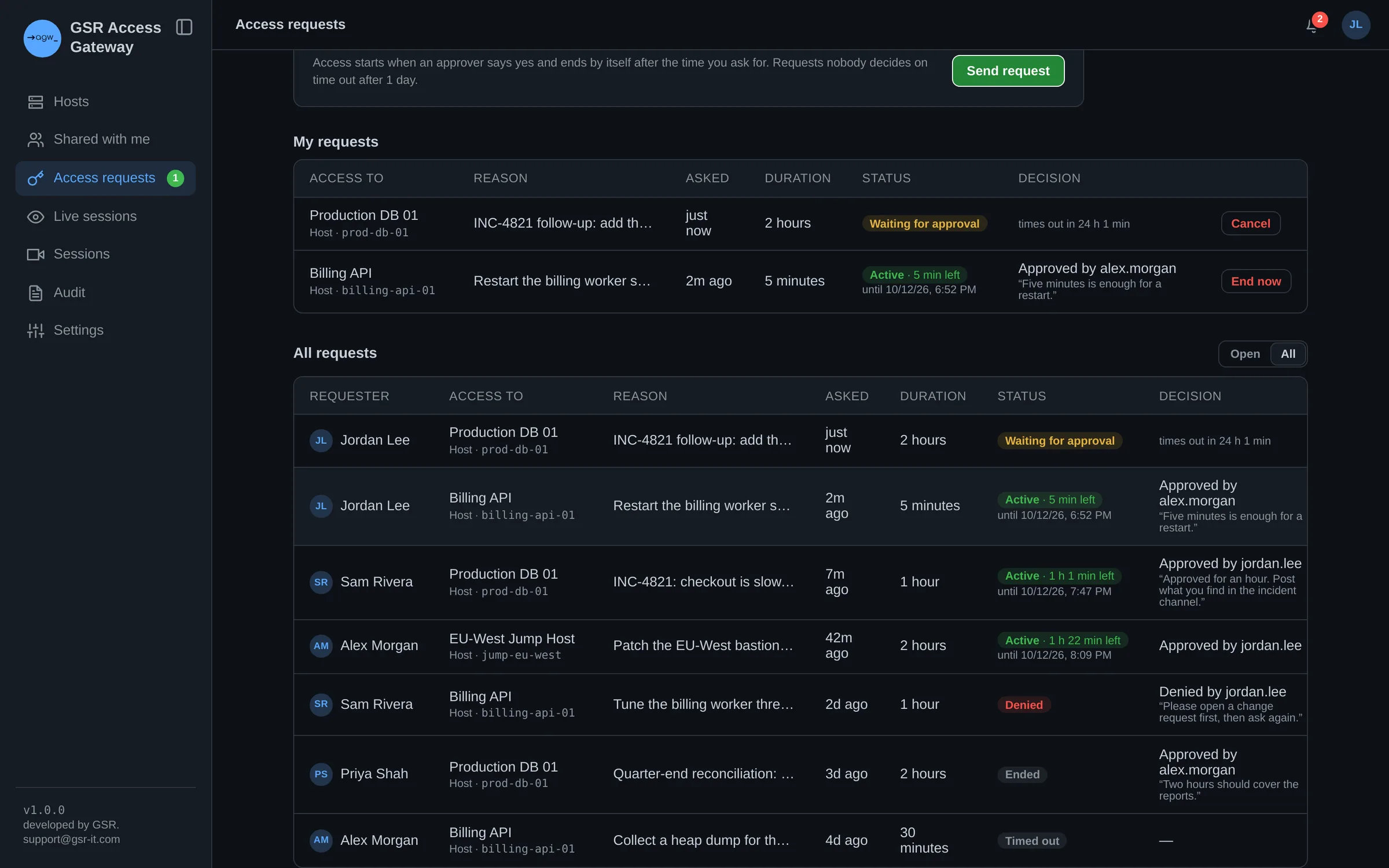Click 'Tune the billing worker thre…' reason

click(703, 704)
